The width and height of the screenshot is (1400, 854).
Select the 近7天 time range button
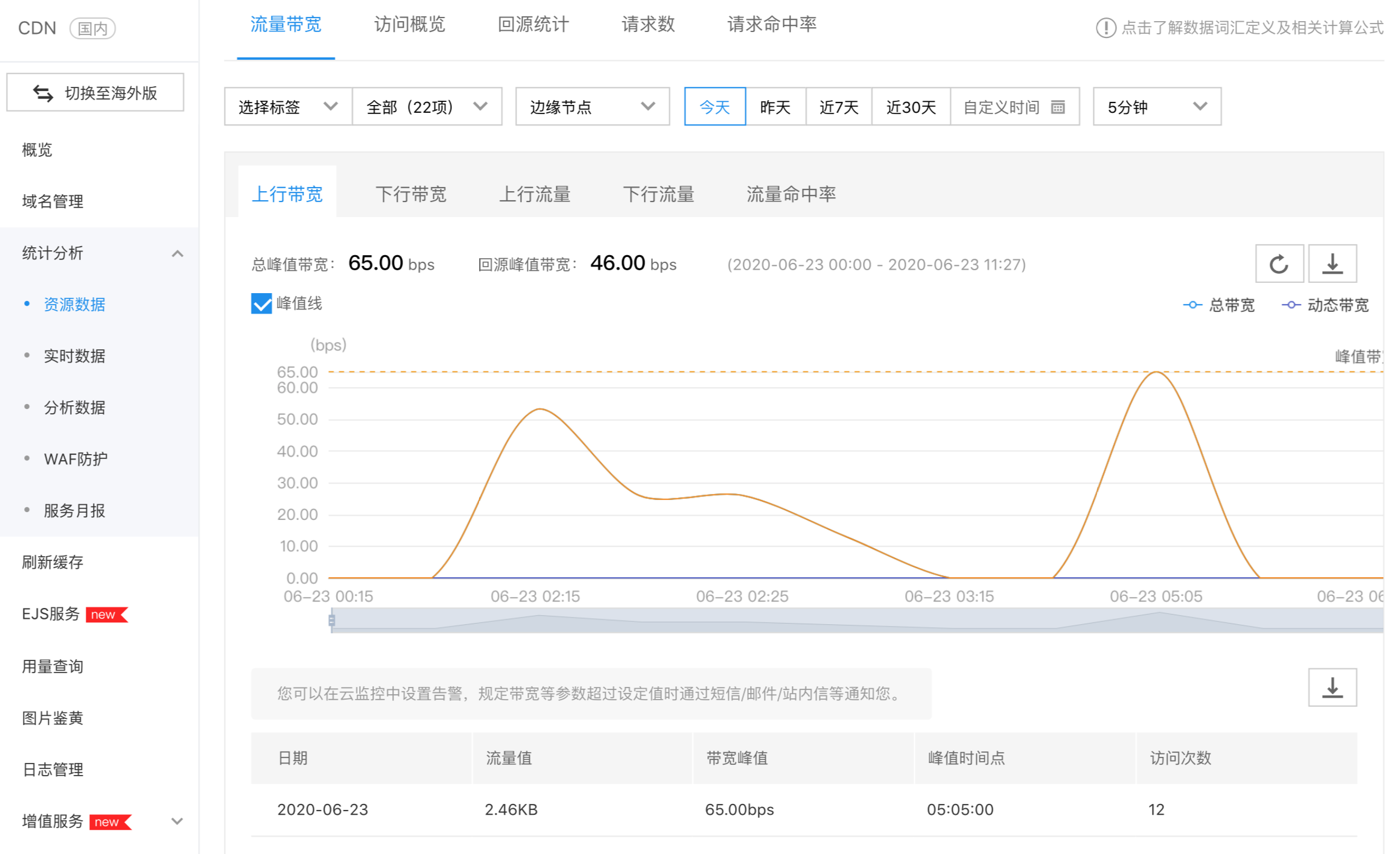coord(838,107)
